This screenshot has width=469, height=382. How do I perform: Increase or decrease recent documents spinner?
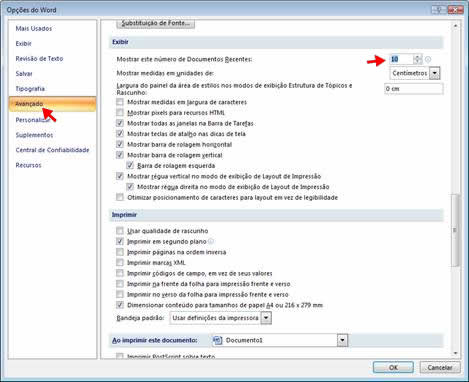coord(417,59)
